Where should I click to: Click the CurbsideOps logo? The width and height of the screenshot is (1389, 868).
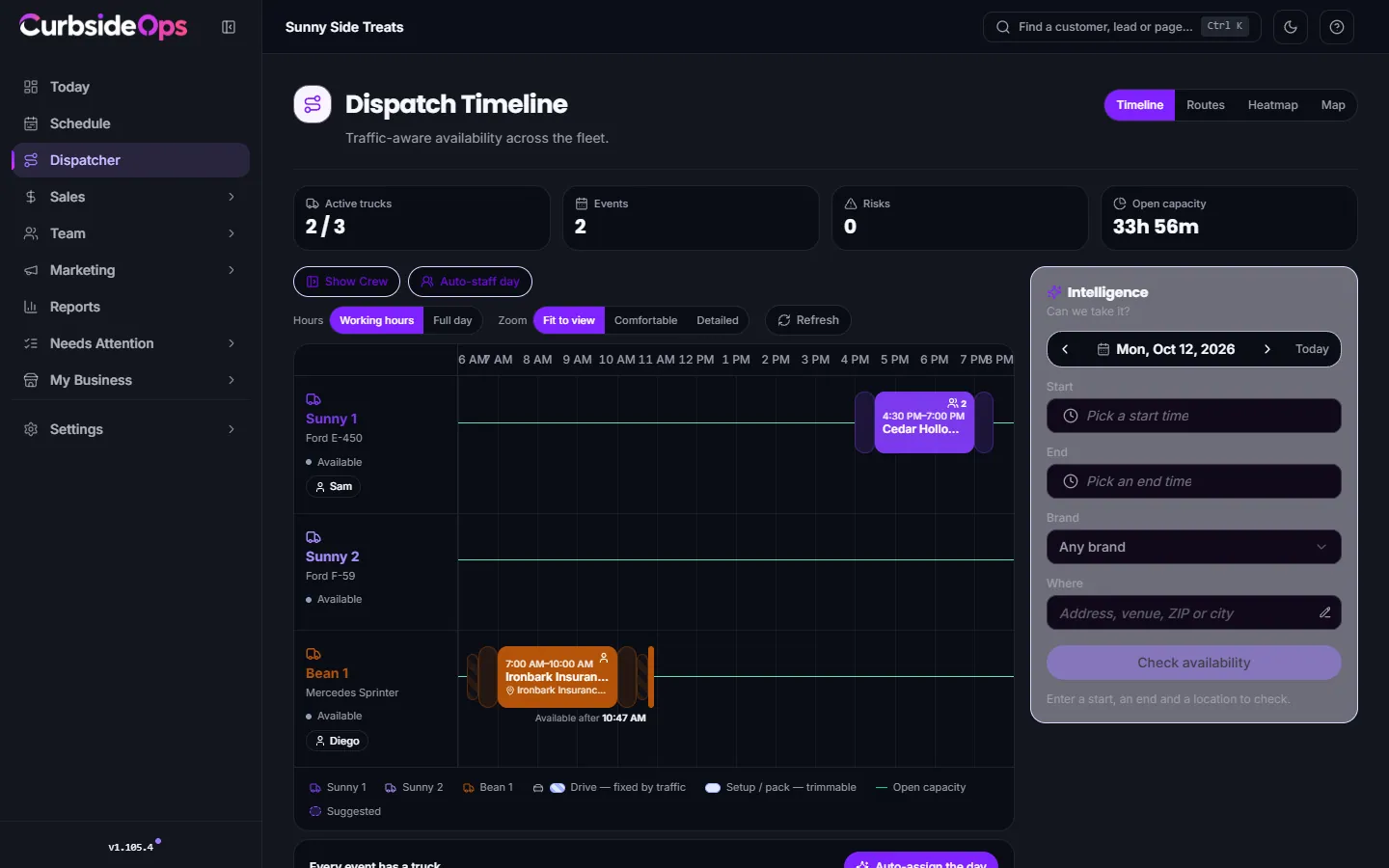103,26
